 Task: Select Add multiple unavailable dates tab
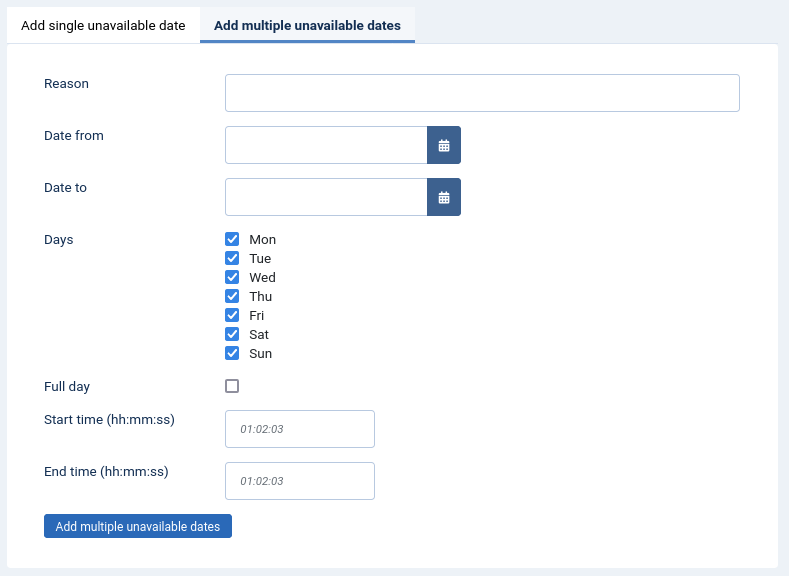pyautogui.click(x=307, y=25)
